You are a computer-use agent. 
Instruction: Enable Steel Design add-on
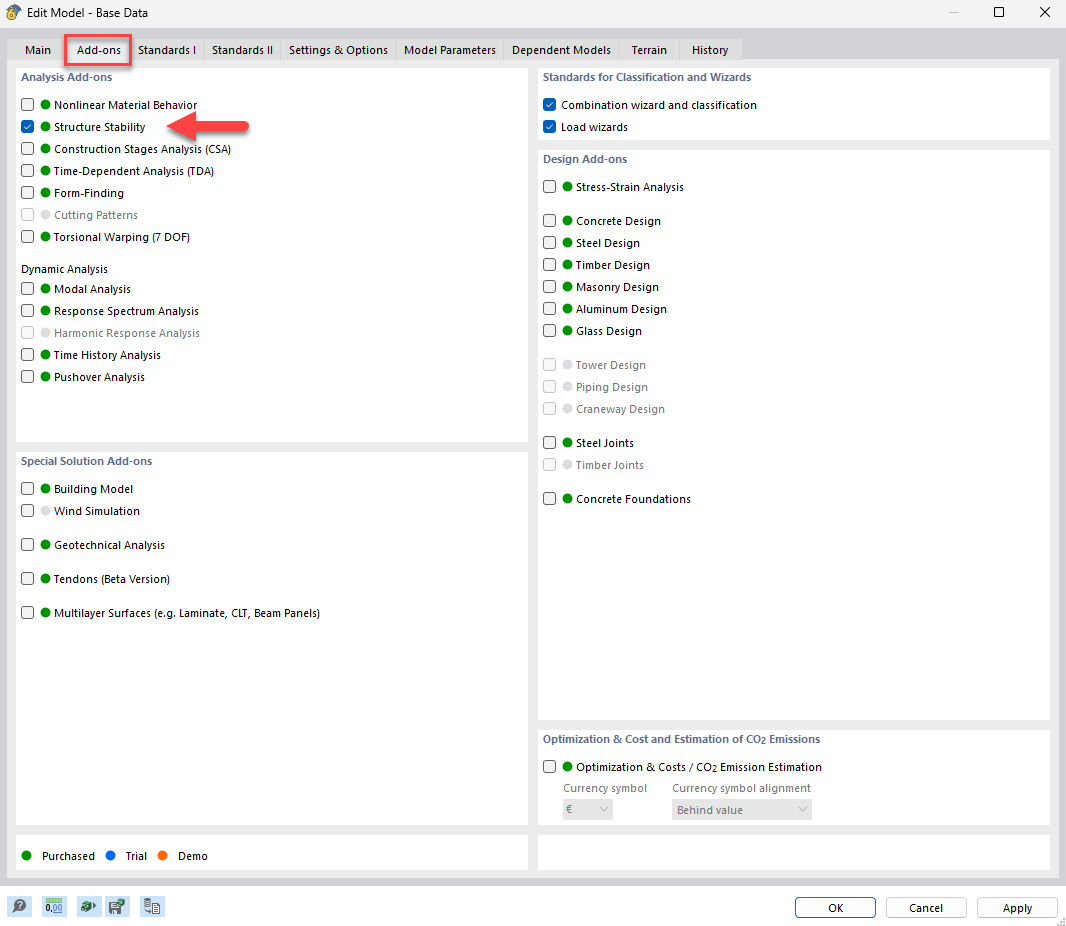coord(549,243)
